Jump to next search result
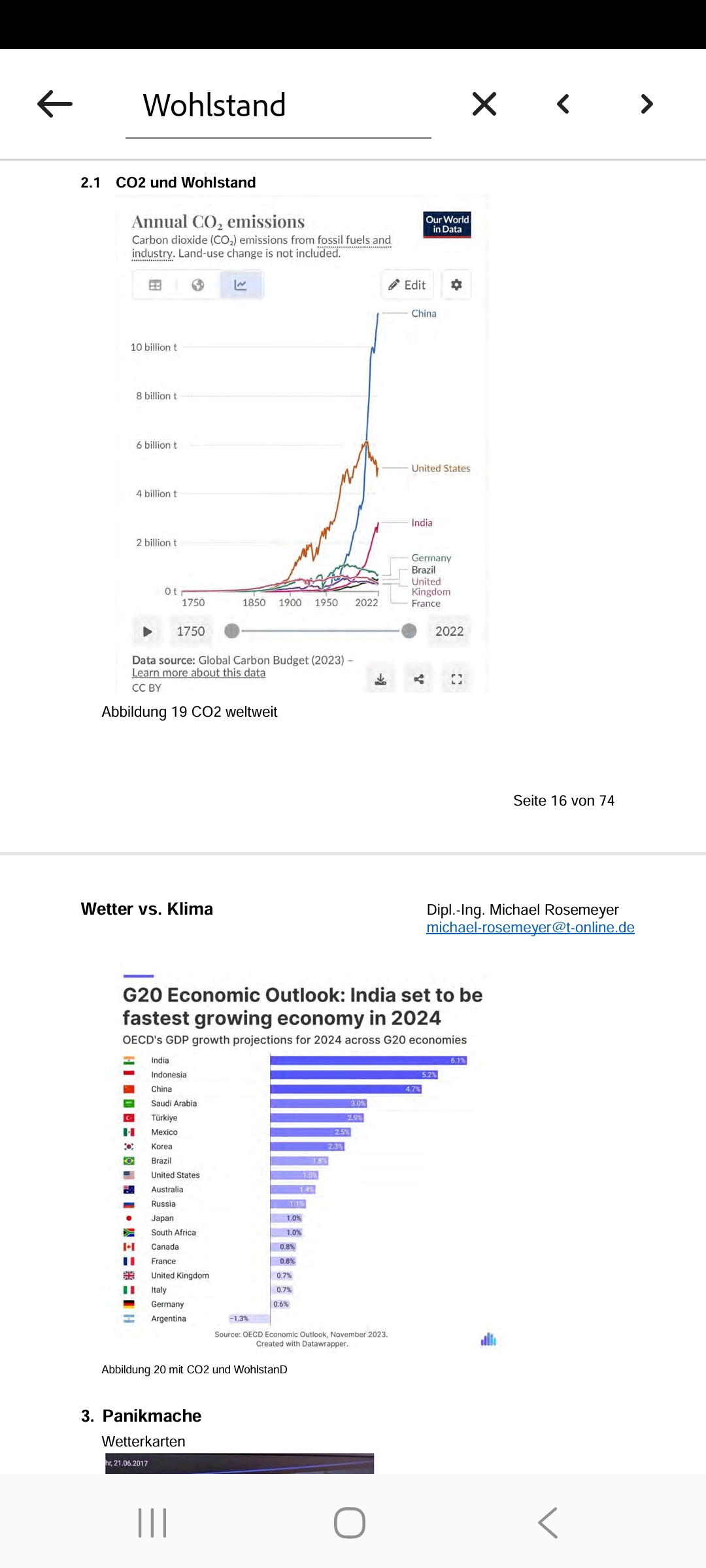This screenshot has height=1568, width=706. coord(647,105)
